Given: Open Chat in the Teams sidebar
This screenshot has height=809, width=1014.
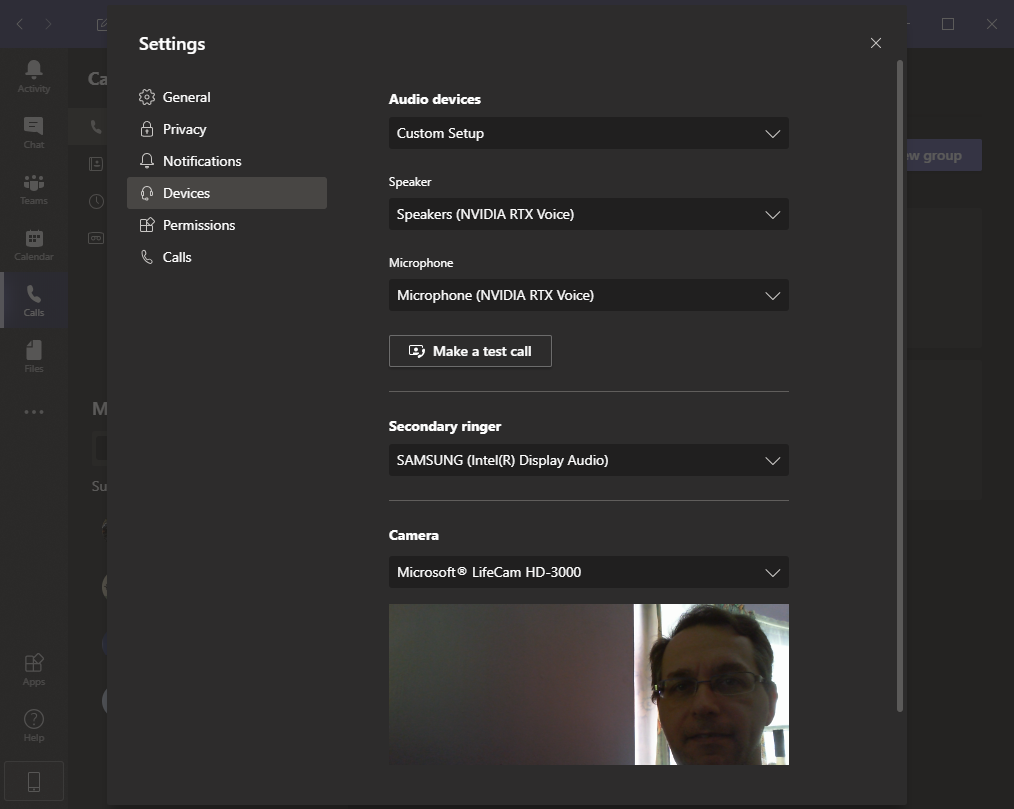Looking at the screenshot, I should pyautogui.click(x=34, y=133).
